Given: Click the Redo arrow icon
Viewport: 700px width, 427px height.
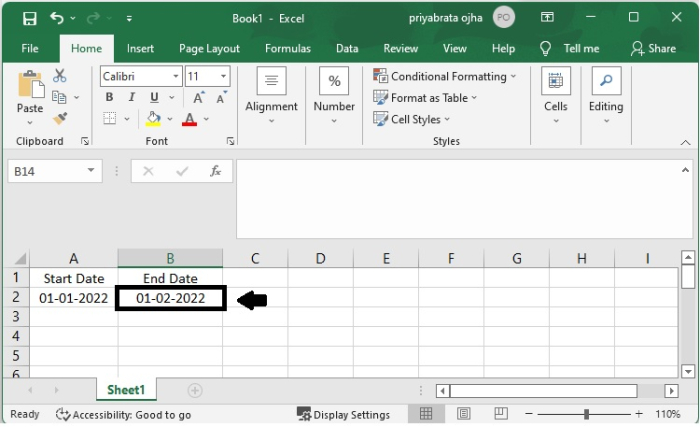Looking at the screenshot, I should pyautogui.click(x=93, y=18).
